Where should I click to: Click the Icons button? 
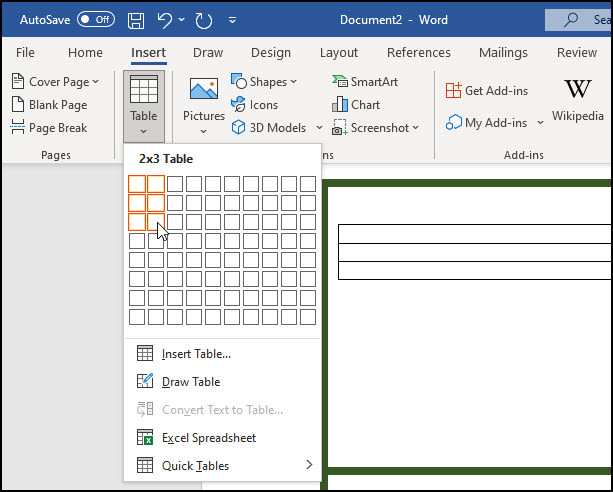(255, 104)
